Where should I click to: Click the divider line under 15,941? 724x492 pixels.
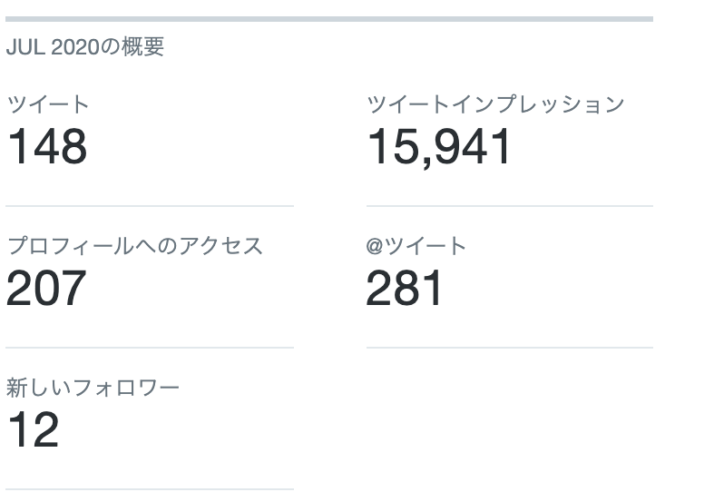[x=510, y=206]
